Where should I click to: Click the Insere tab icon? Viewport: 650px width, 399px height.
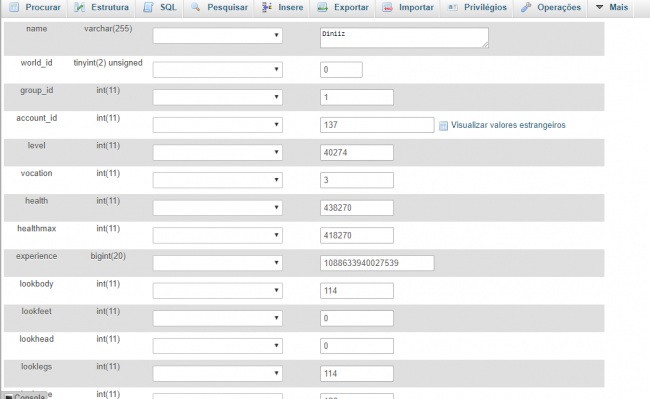(x=267, y=7)
